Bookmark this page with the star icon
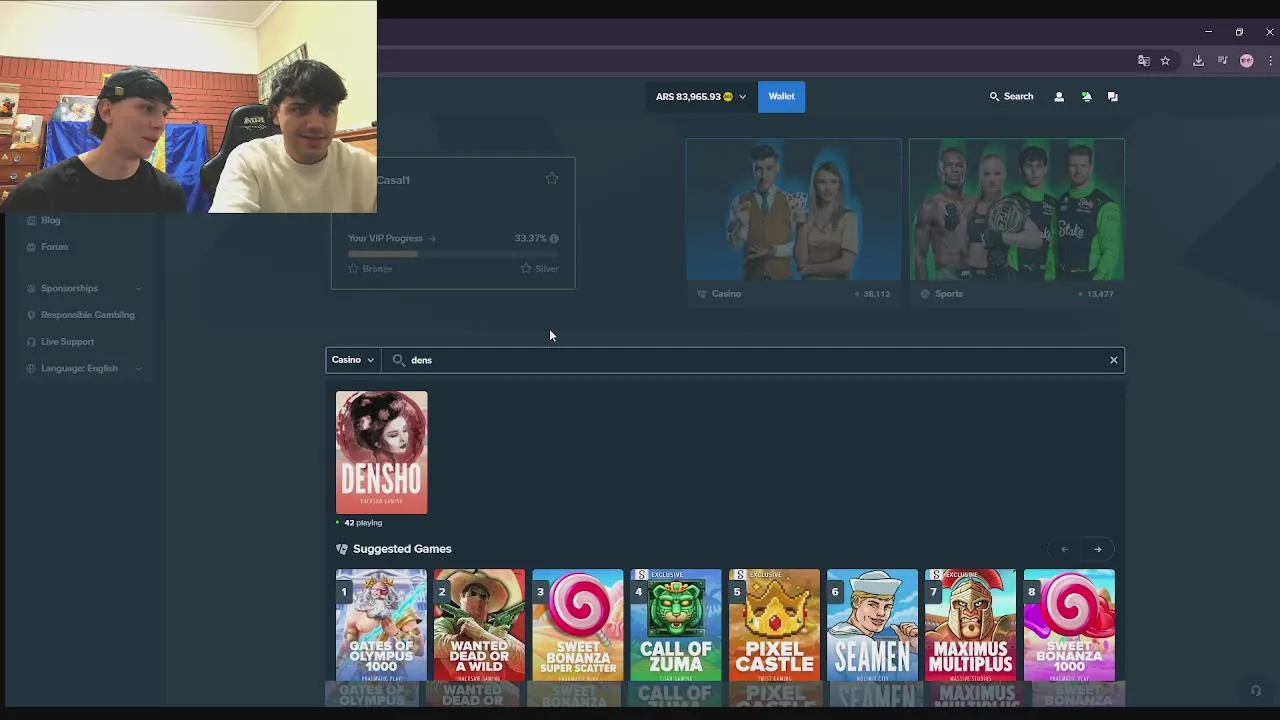Viewport: 1280px width, 720px height. 1165,61
